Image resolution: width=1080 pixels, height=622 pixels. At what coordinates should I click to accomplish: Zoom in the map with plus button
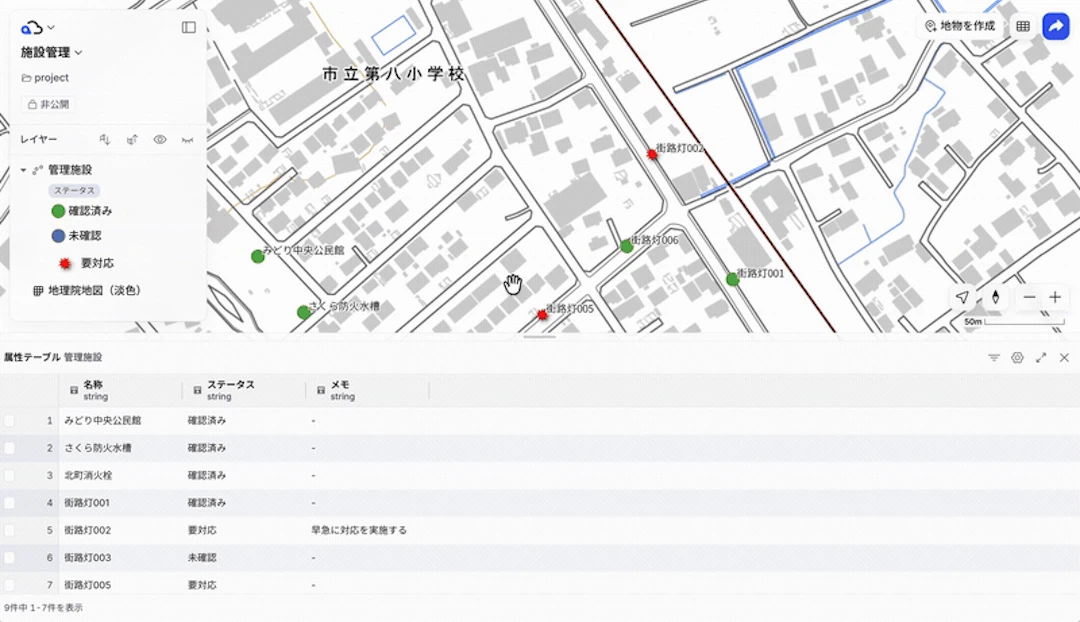(x=1055, y=298)
